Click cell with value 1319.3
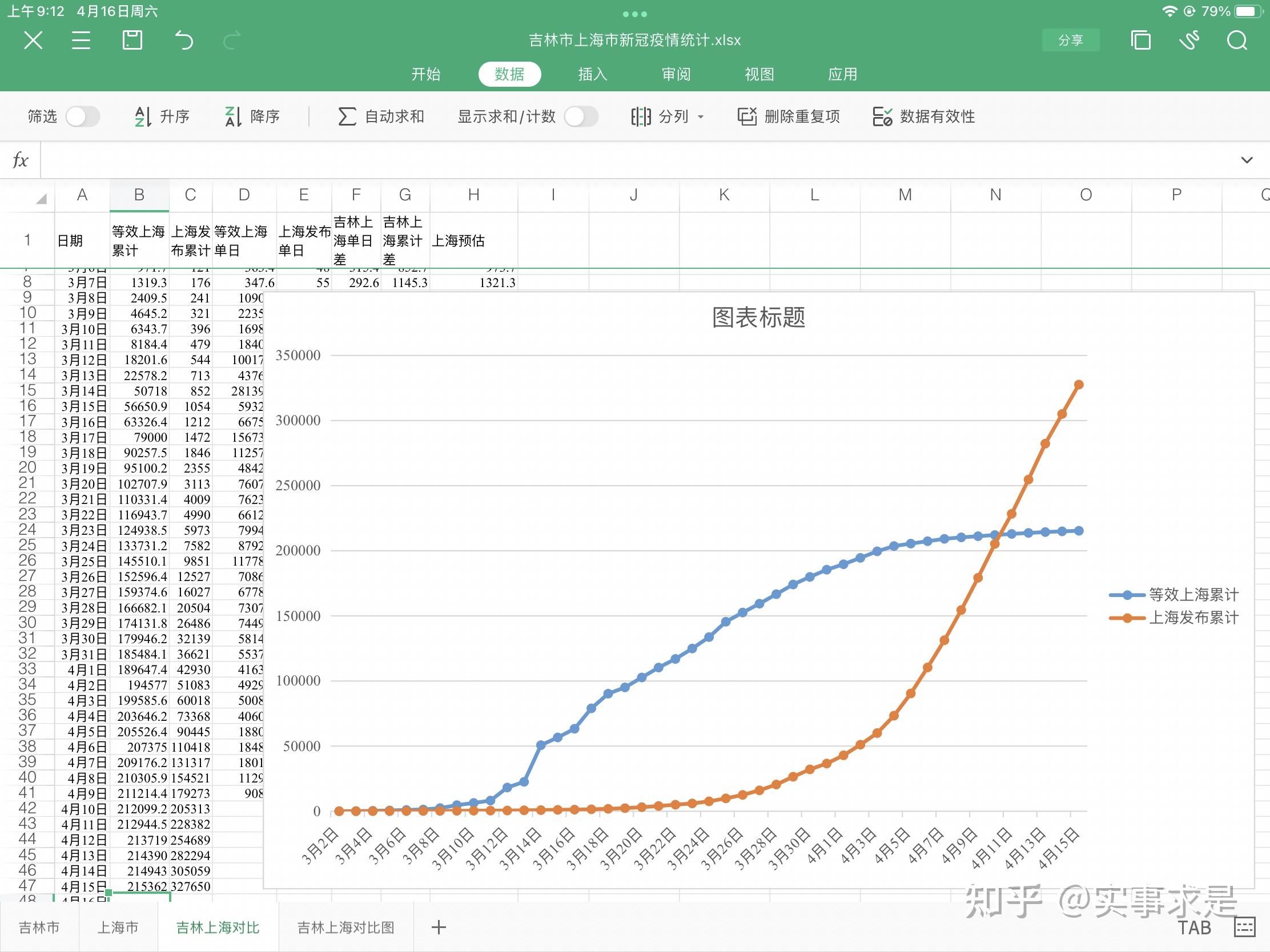1270x952 pixels. [x=139, y=283]
